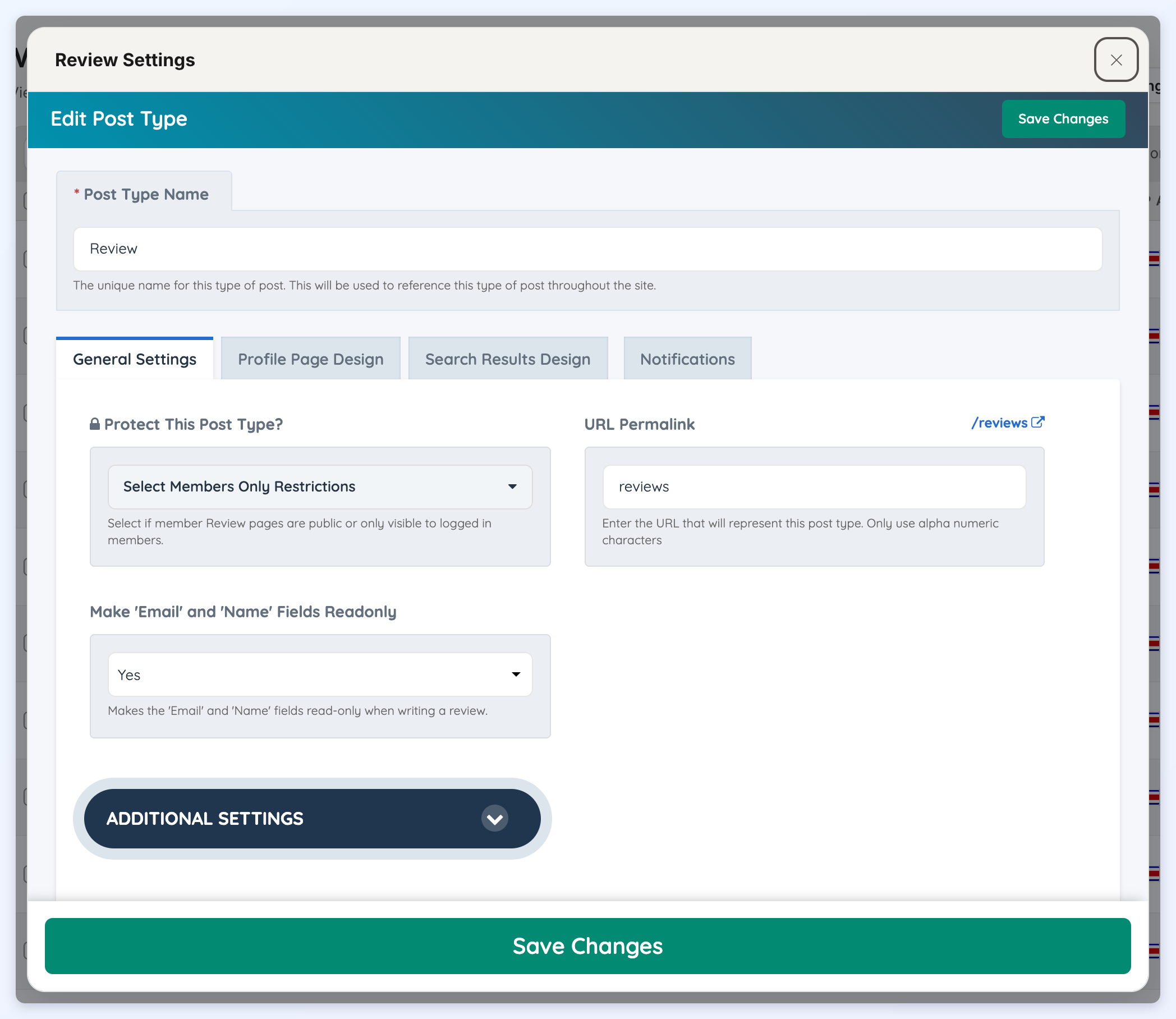Click the Makes 'Email' and 'Name' read-only description
Screen dimensions: 1176x1019
[x=298, y=711]
